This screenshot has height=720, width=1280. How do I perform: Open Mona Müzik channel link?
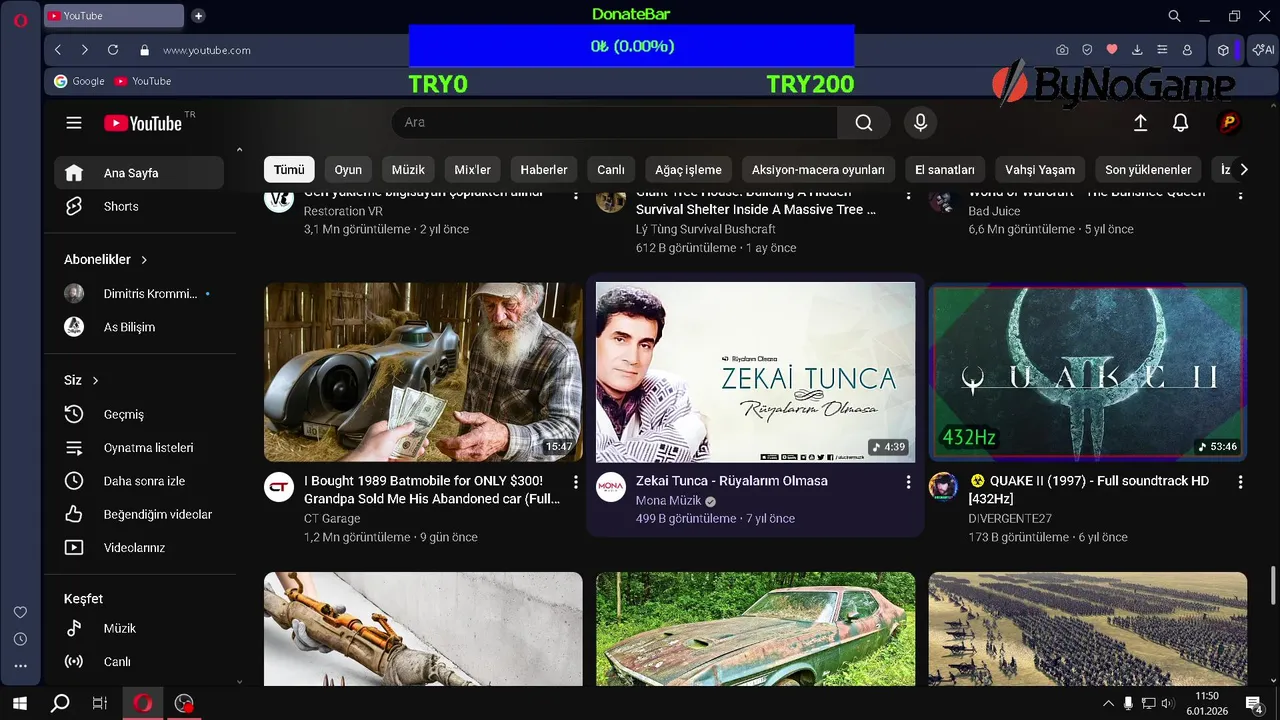pyautogui.click(x=668, y=501)
